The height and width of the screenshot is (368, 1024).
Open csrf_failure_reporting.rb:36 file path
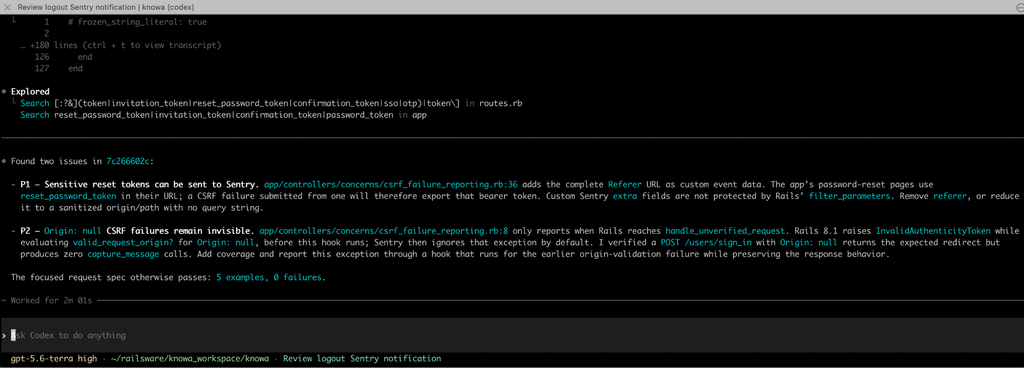[x=391, y=185]
